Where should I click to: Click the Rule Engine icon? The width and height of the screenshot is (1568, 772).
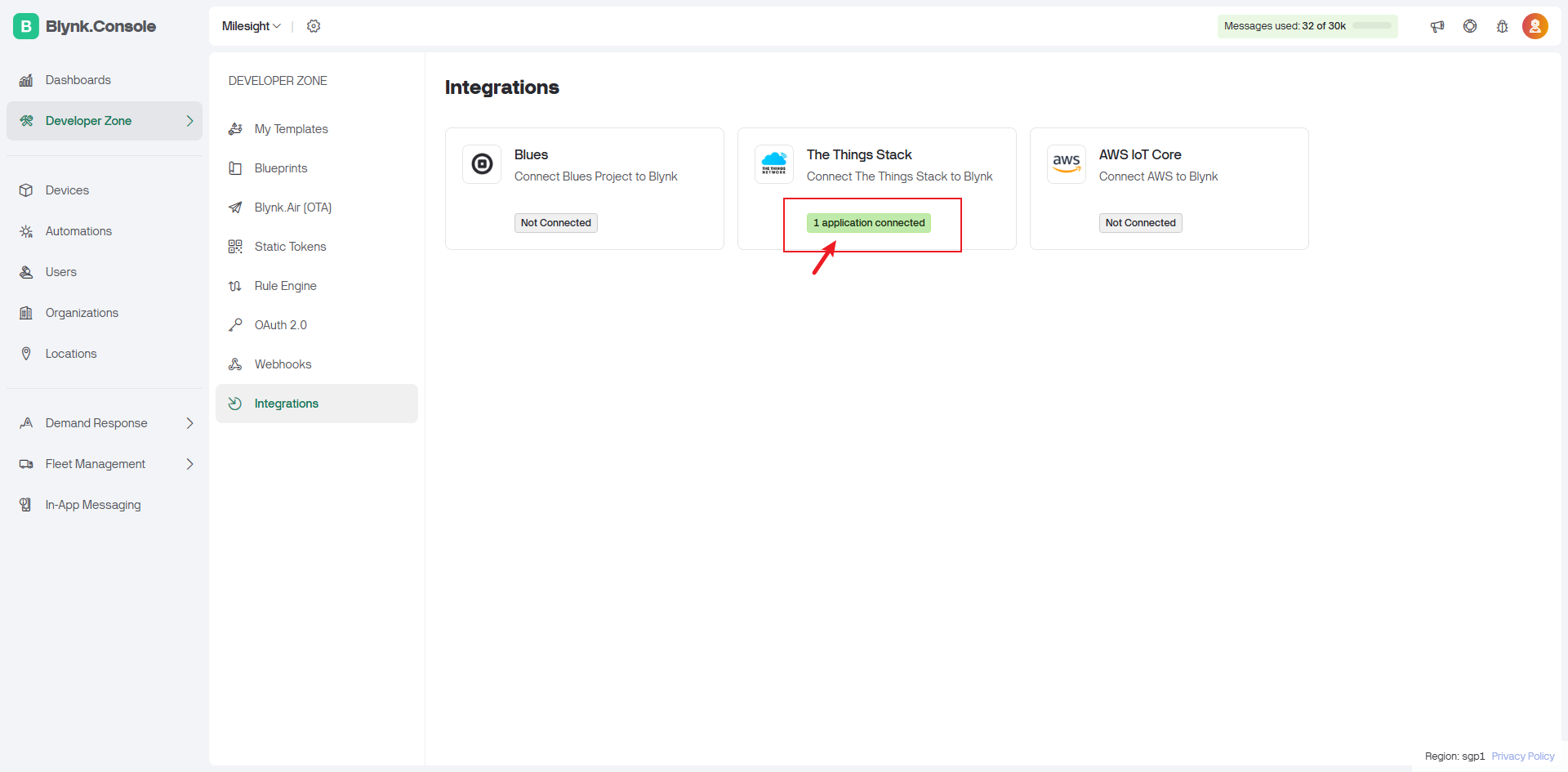tap(235, 286)
